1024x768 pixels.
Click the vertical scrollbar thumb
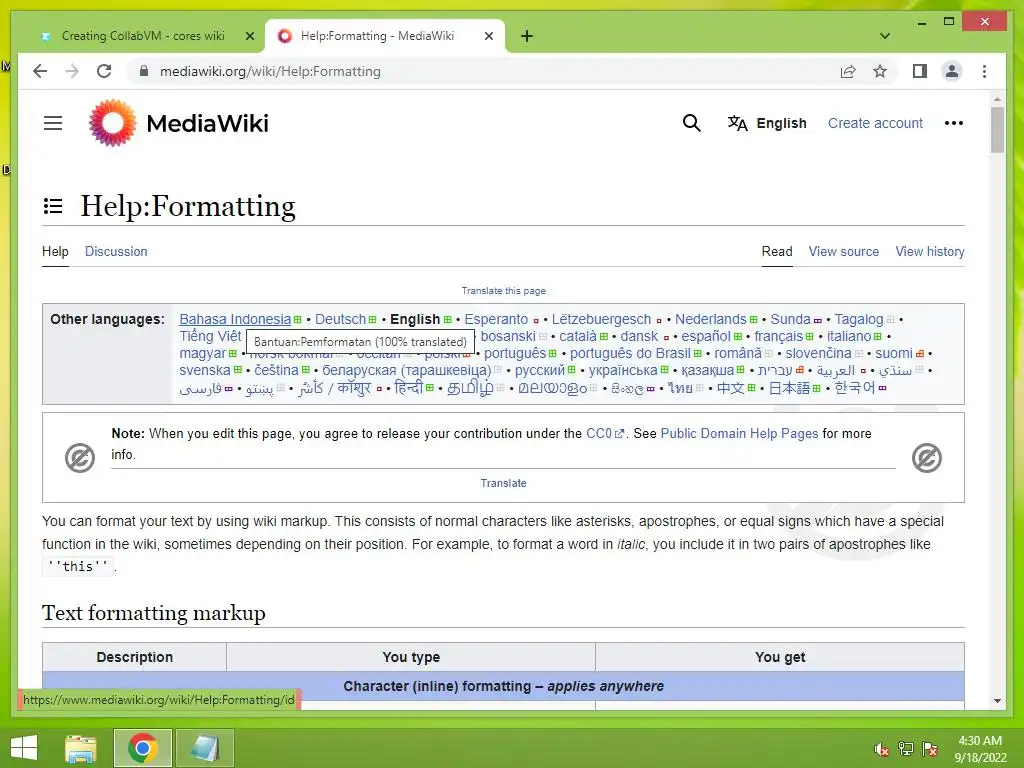pyautogui.click(x=997, y=129)
